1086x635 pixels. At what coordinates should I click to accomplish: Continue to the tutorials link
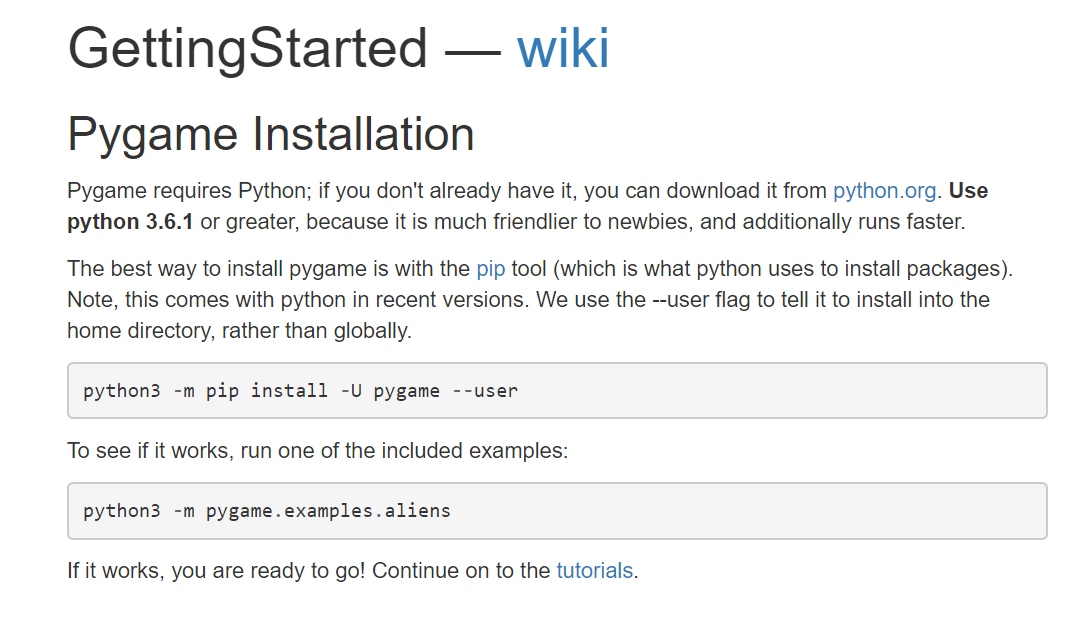pyautogui.click(x=594, y=571)
